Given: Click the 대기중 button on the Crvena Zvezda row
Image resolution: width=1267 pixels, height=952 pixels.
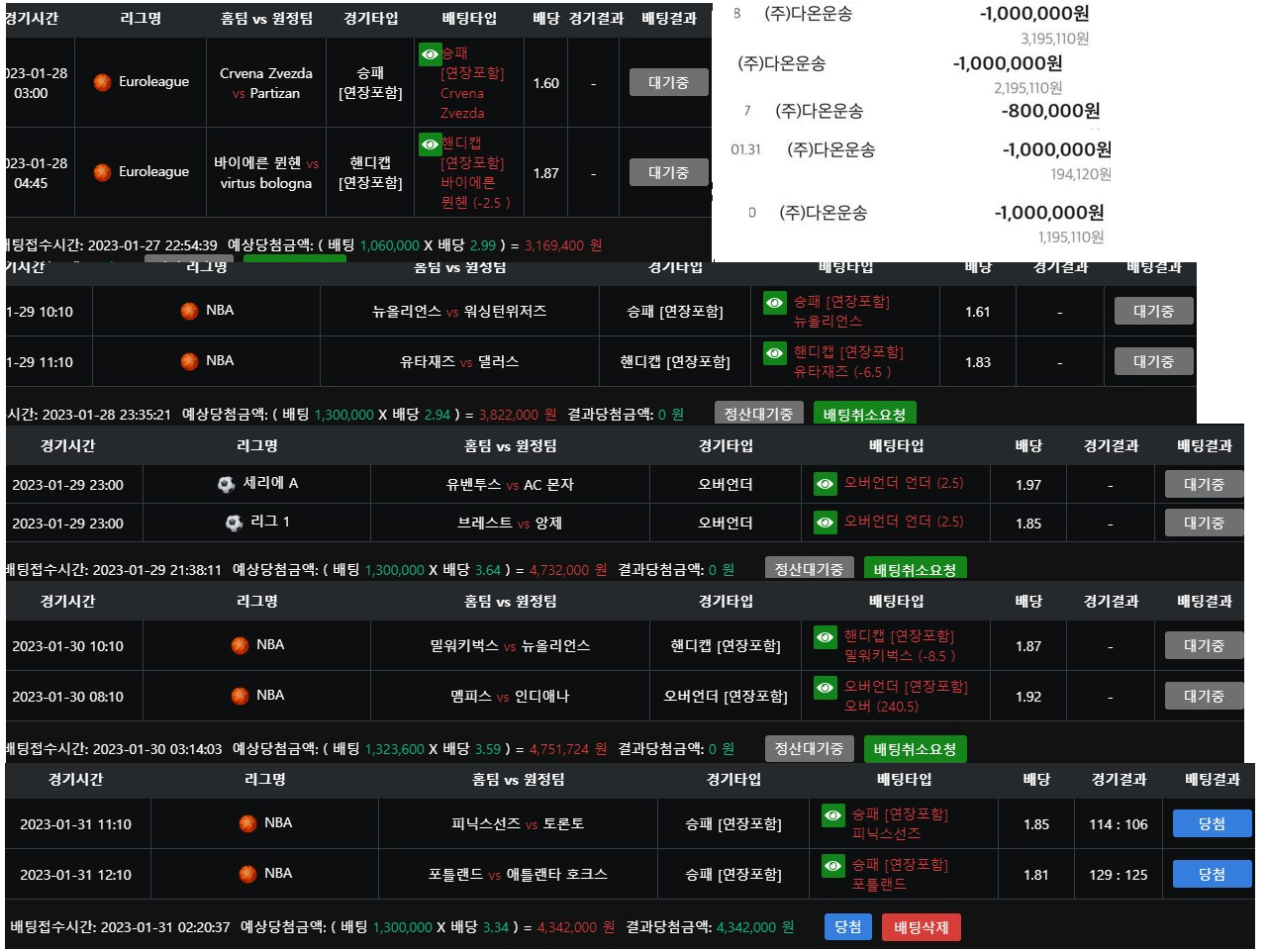Looking at the screenshot, I should pos(667,82).
